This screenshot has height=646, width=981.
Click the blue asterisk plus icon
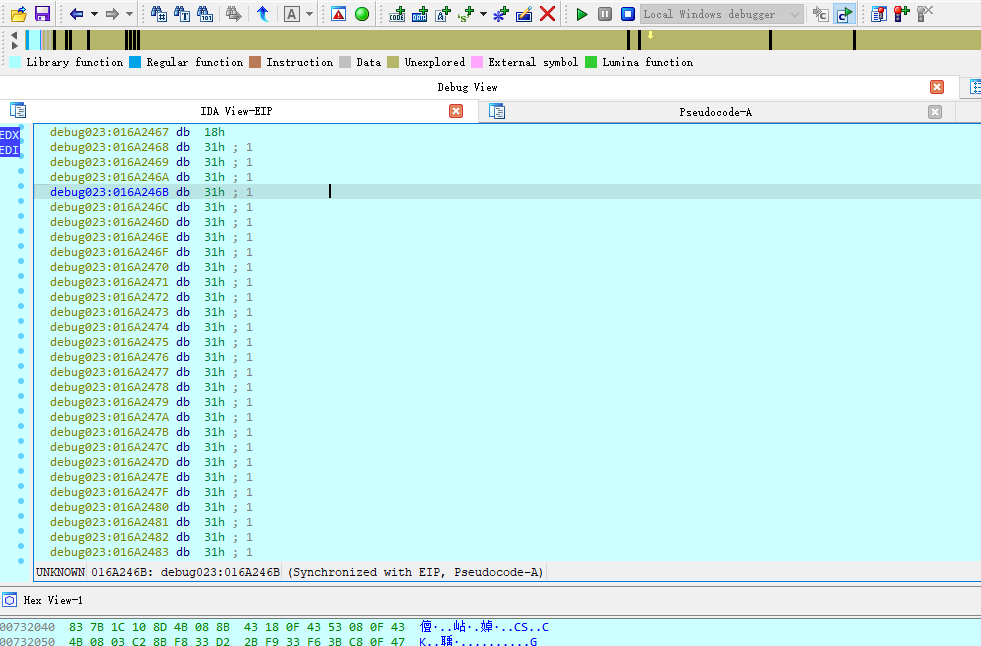pos(501,14)
